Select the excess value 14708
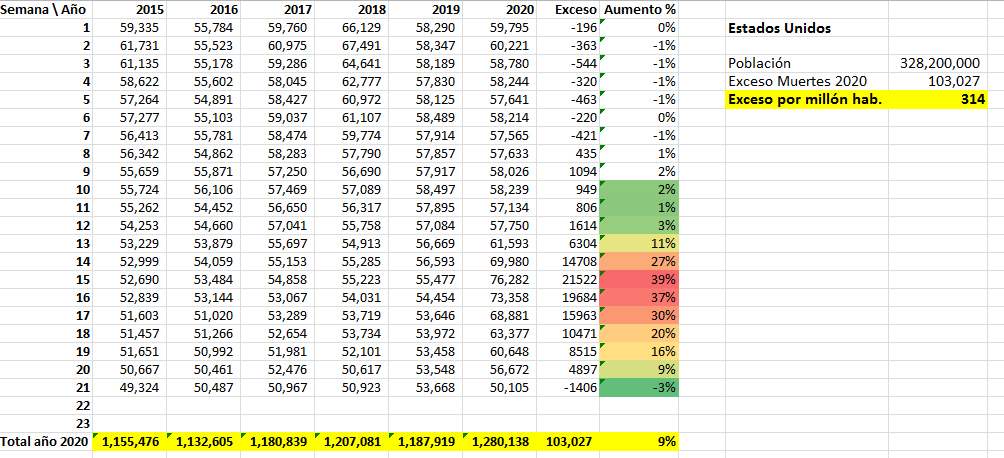The width and height of the screenshot is (1004, 458). [x=568, y=261]
